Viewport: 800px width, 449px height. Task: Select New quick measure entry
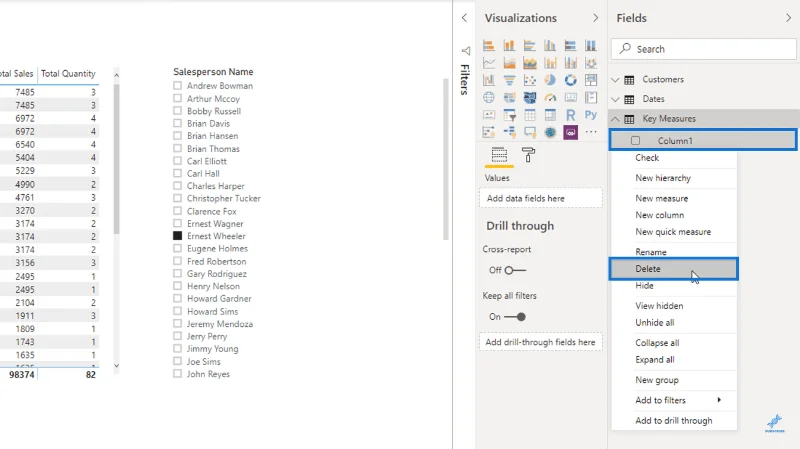tap(673, 232)
